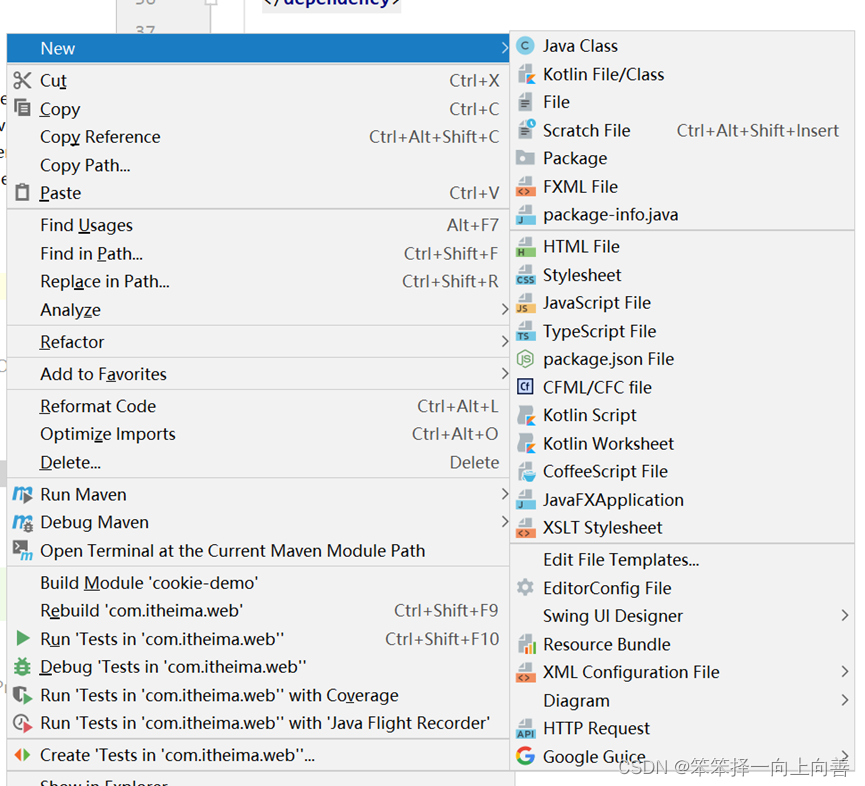Image resolution: width=865 pixels, height=786 pixels.
Task: Expand the New submenu arrow
Action: (x=504, y=48)
